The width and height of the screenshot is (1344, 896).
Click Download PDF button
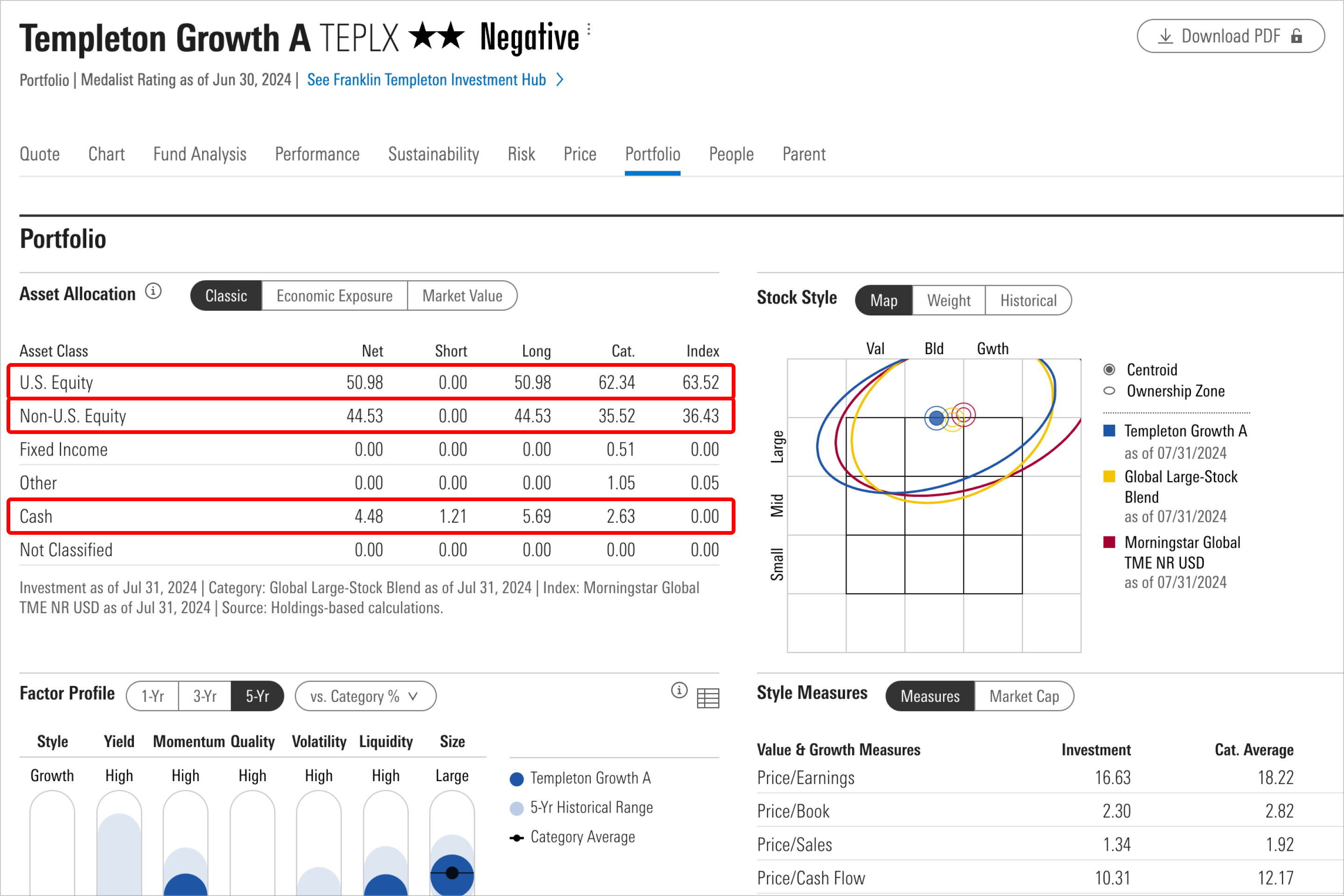tap(1231, 36)
